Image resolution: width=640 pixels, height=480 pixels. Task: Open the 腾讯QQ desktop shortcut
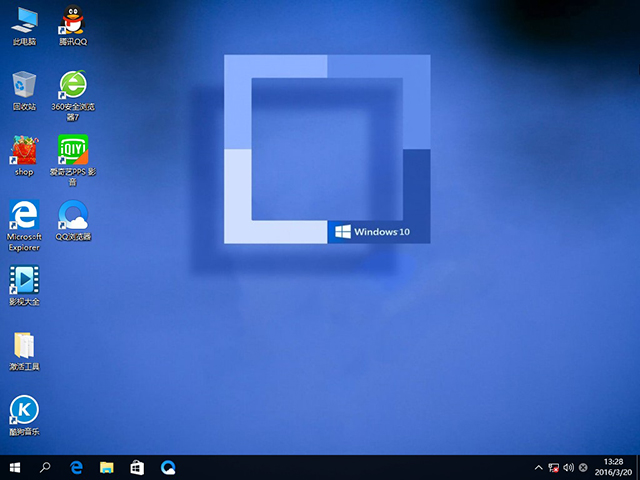(x=72, y=20)
